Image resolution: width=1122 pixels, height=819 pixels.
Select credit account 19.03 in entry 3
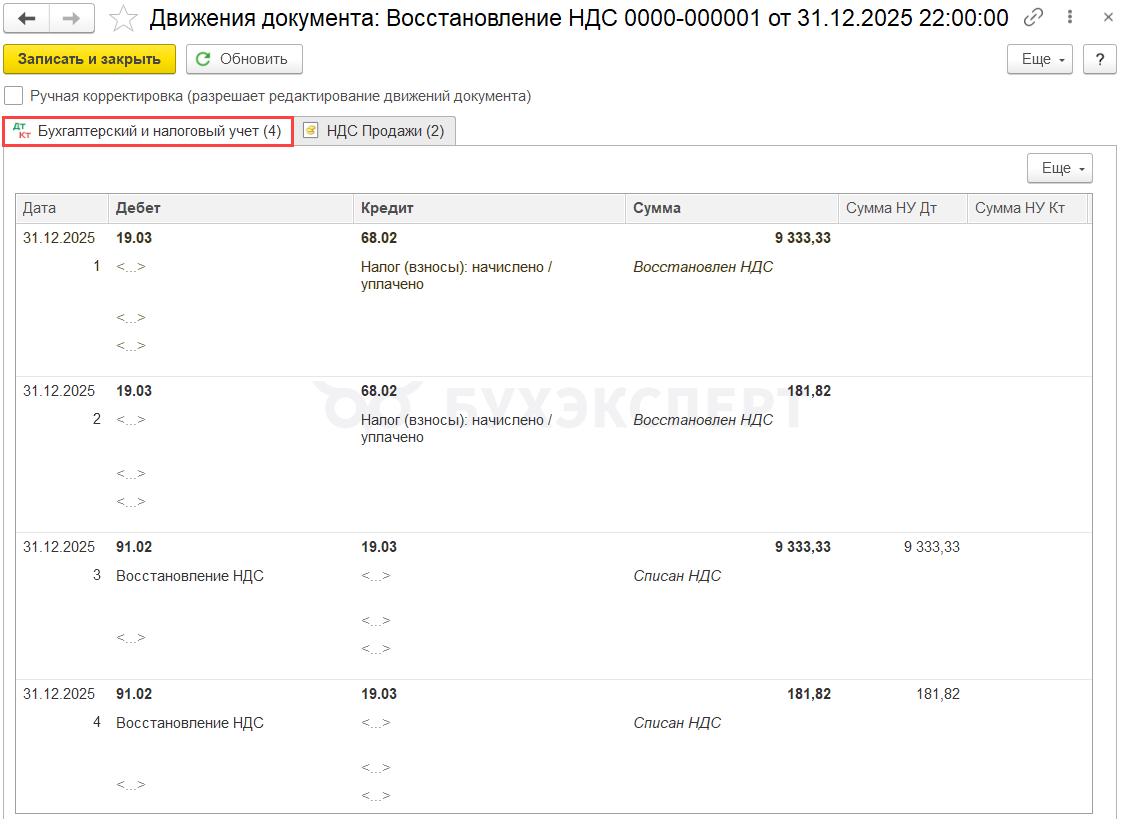(x=379, y=547)
